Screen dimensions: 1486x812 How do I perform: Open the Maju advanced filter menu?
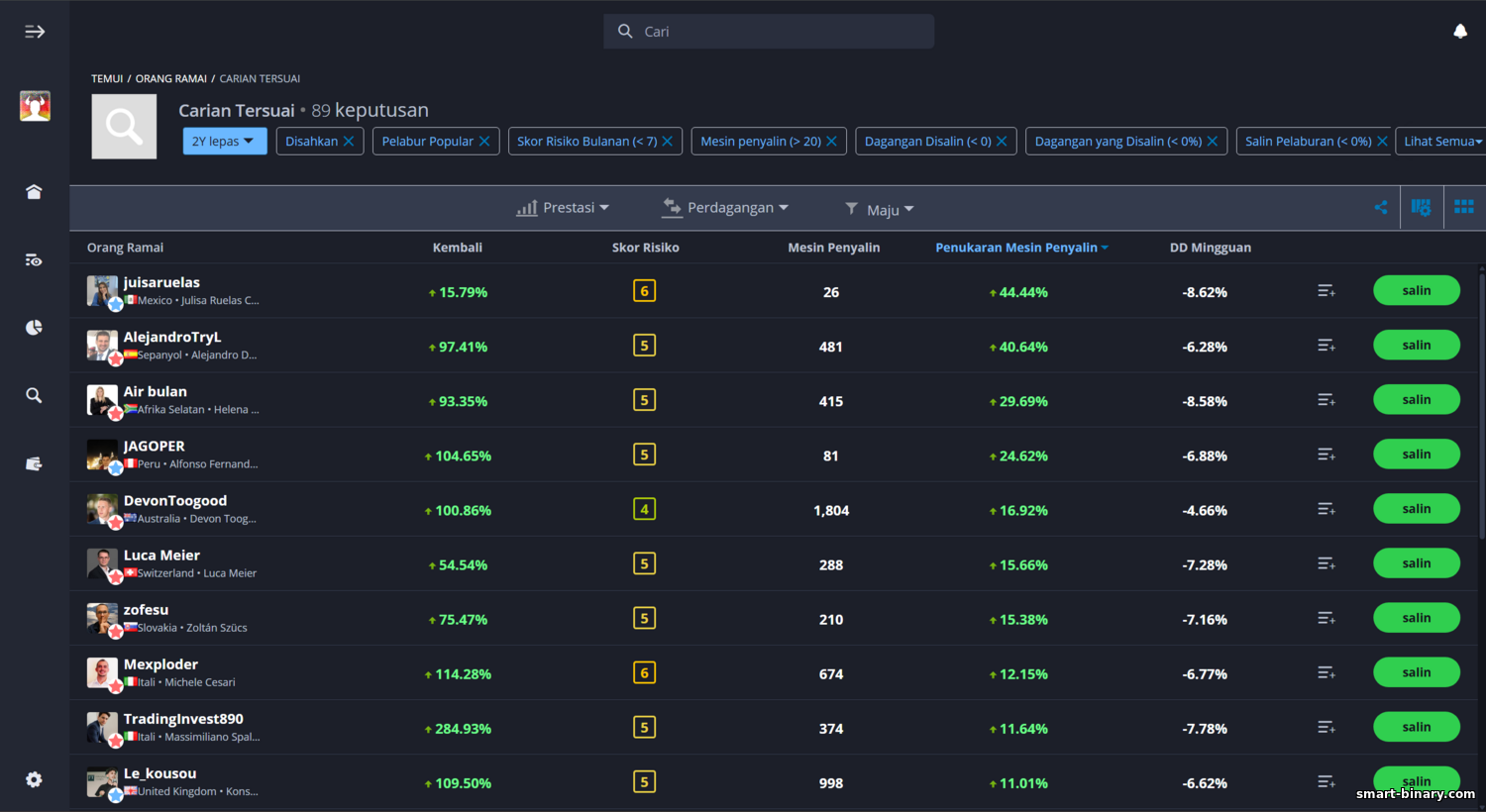pyautogui.click(x=880, y=209)
